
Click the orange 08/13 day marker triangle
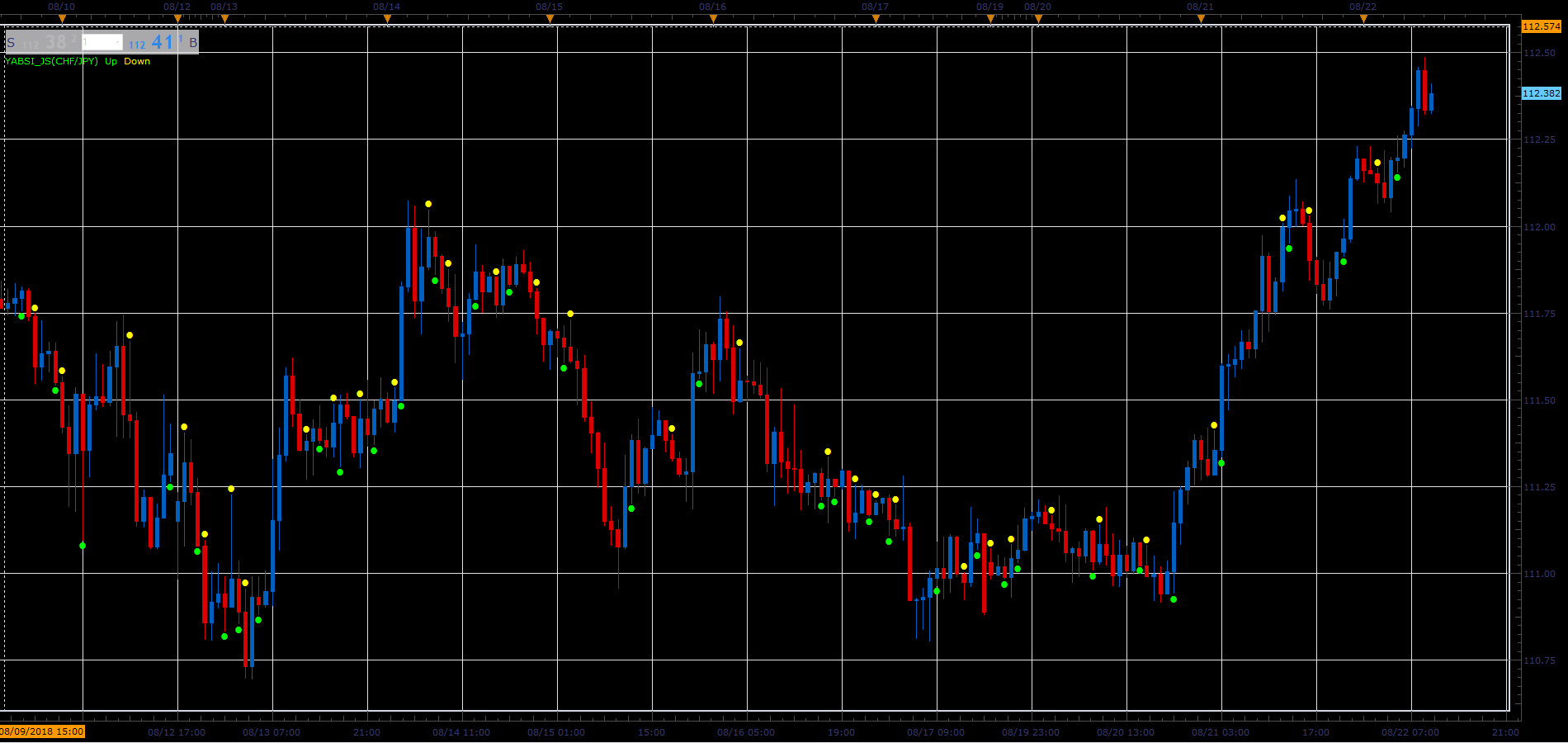224,18
